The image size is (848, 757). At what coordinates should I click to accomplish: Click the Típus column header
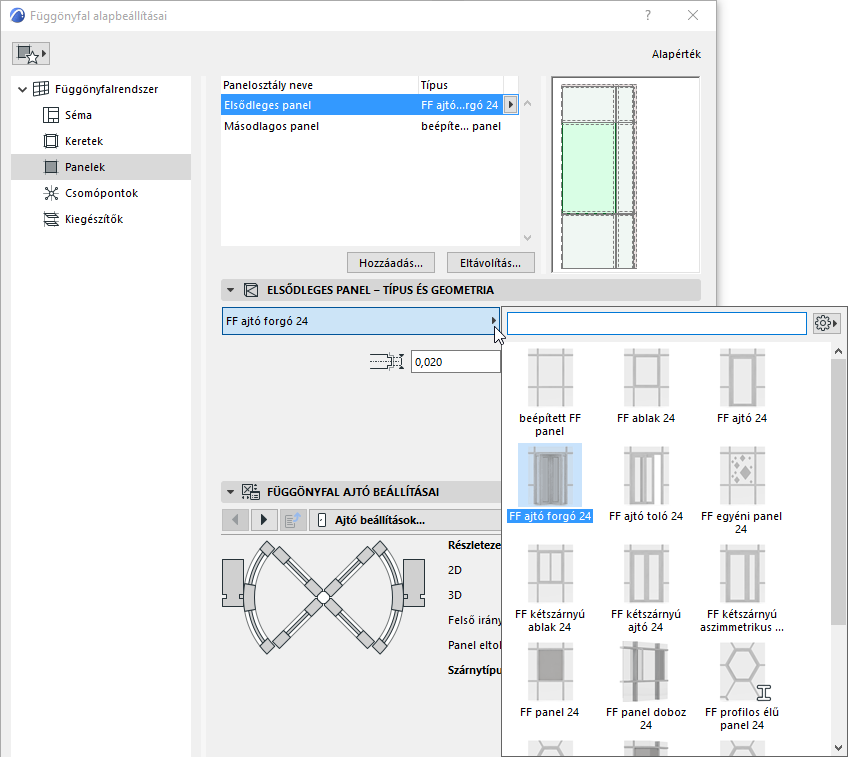461,85
